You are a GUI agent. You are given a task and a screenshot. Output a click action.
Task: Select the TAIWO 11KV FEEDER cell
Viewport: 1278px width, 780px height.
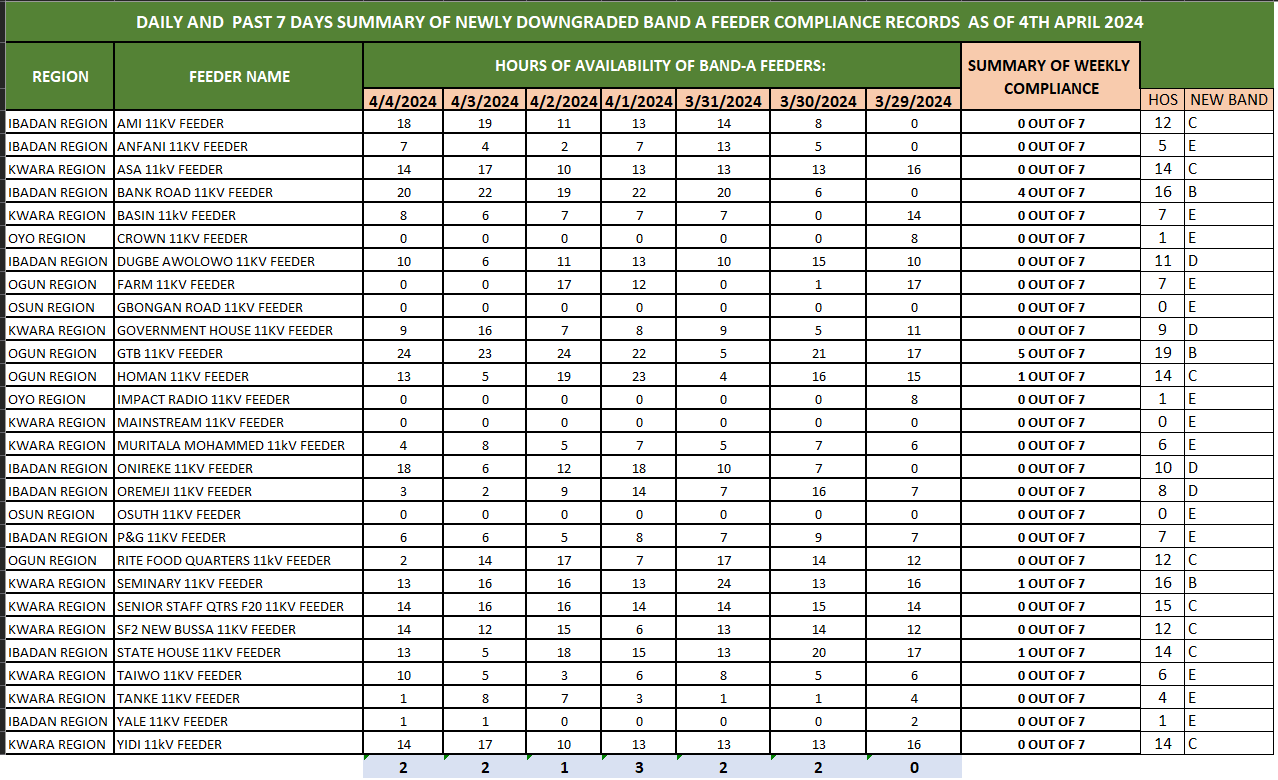(x=239, y=675)
